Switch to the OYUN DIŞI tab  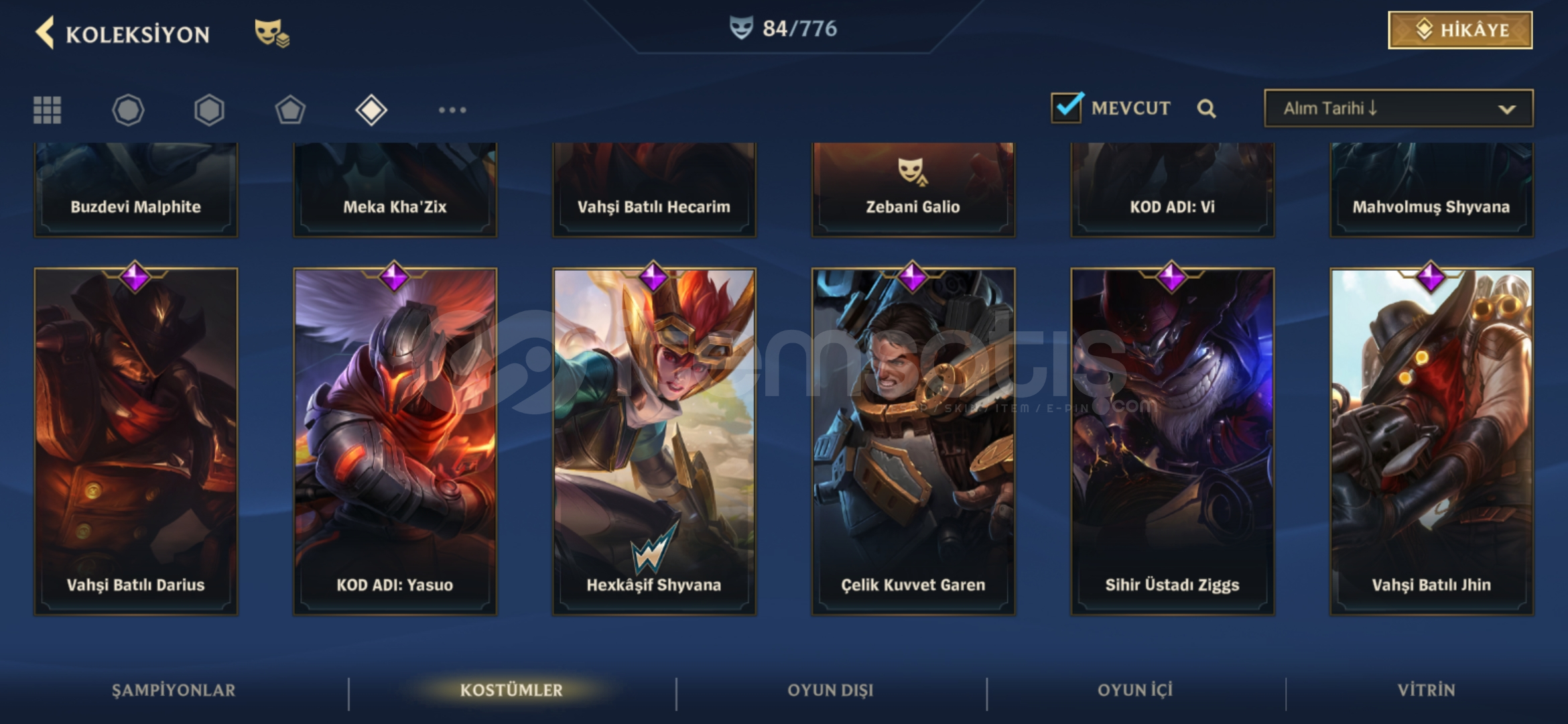pyautogui.click(x=831, y=690)
